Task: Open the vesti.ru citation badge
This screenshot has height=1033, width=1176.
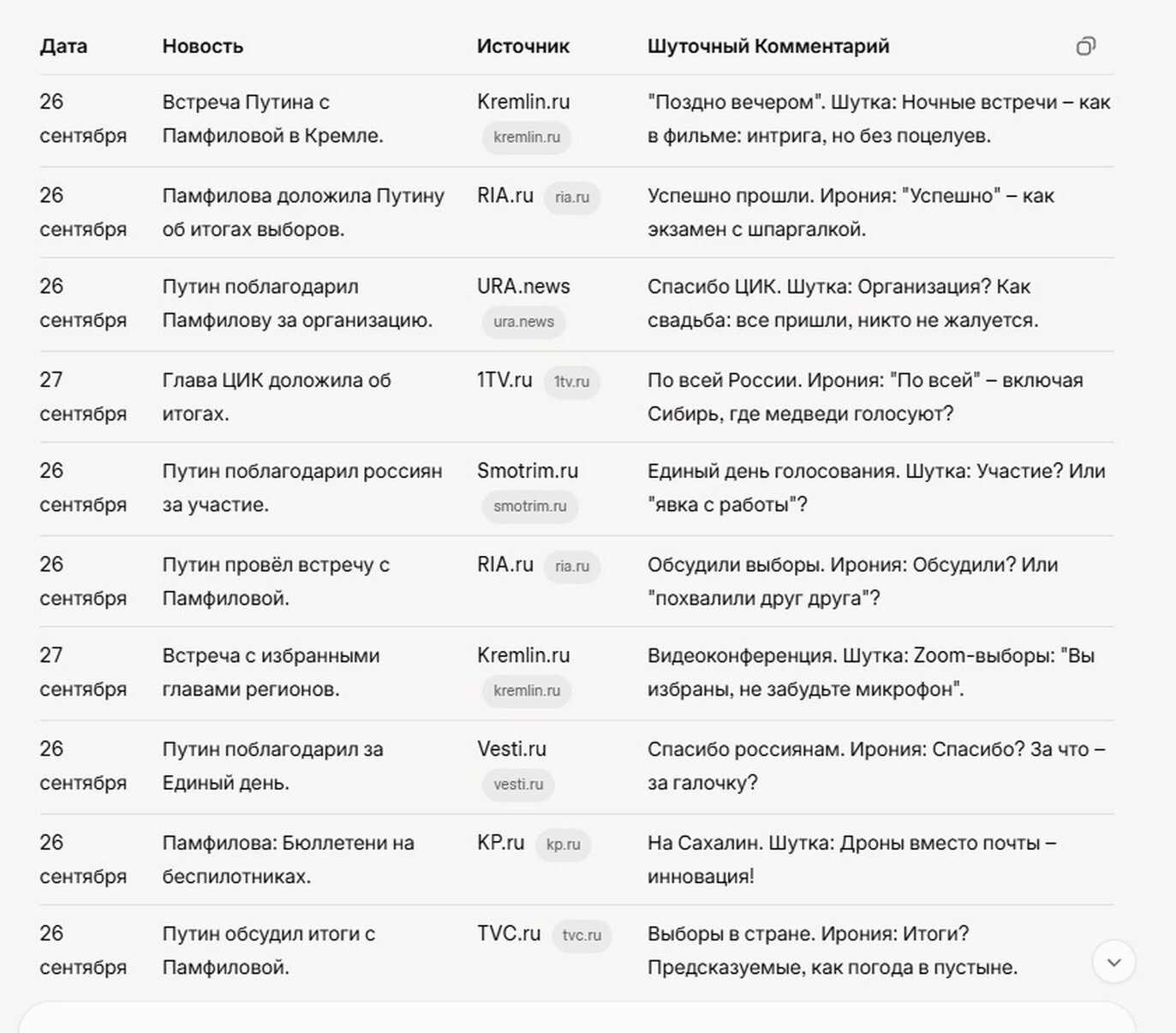Action: [518, 784]
